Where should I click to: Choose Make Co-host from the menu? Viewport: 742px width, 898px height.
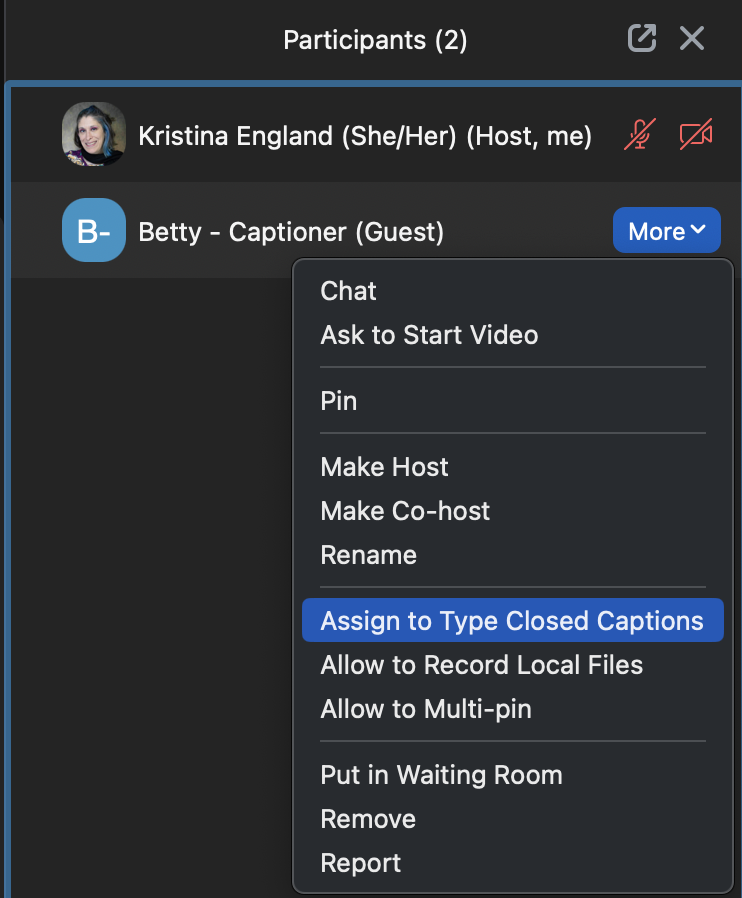(404, 510)
